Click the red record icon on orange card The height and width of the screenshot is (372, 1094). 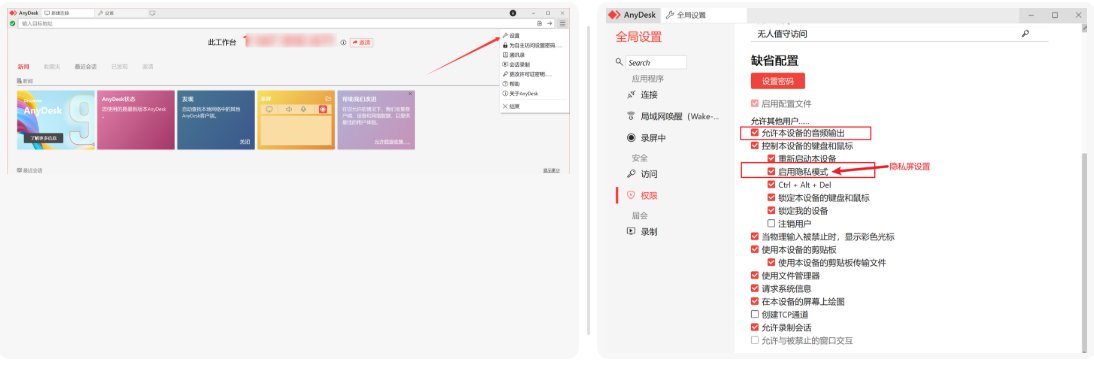coord(323,109)
